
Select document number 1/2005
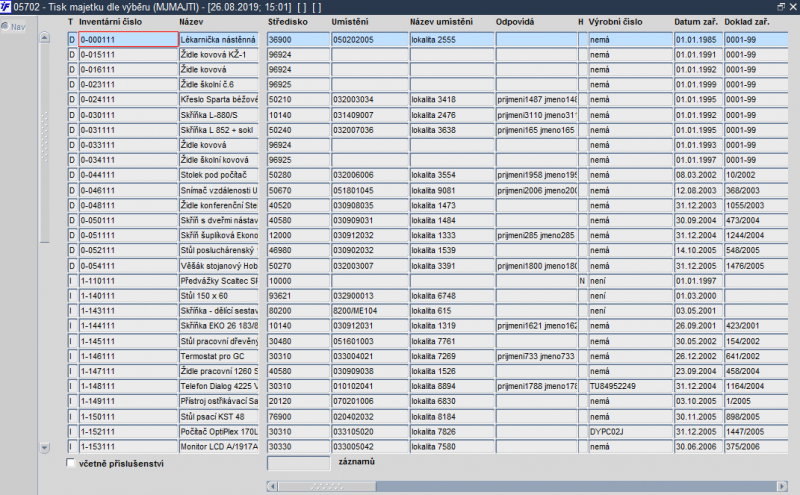coord(756,401)
